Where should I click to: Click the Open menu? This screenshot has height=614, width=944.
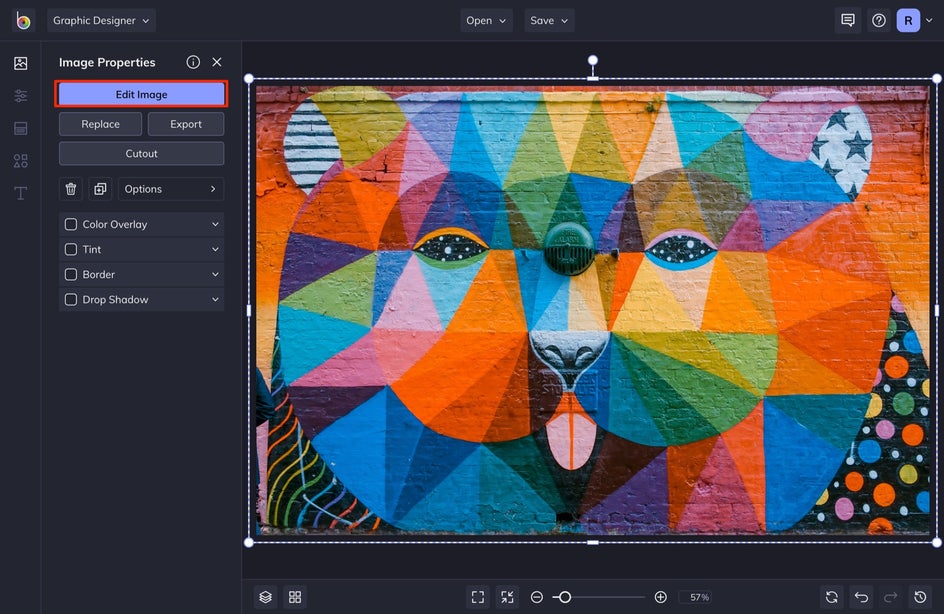coord(486,20)
